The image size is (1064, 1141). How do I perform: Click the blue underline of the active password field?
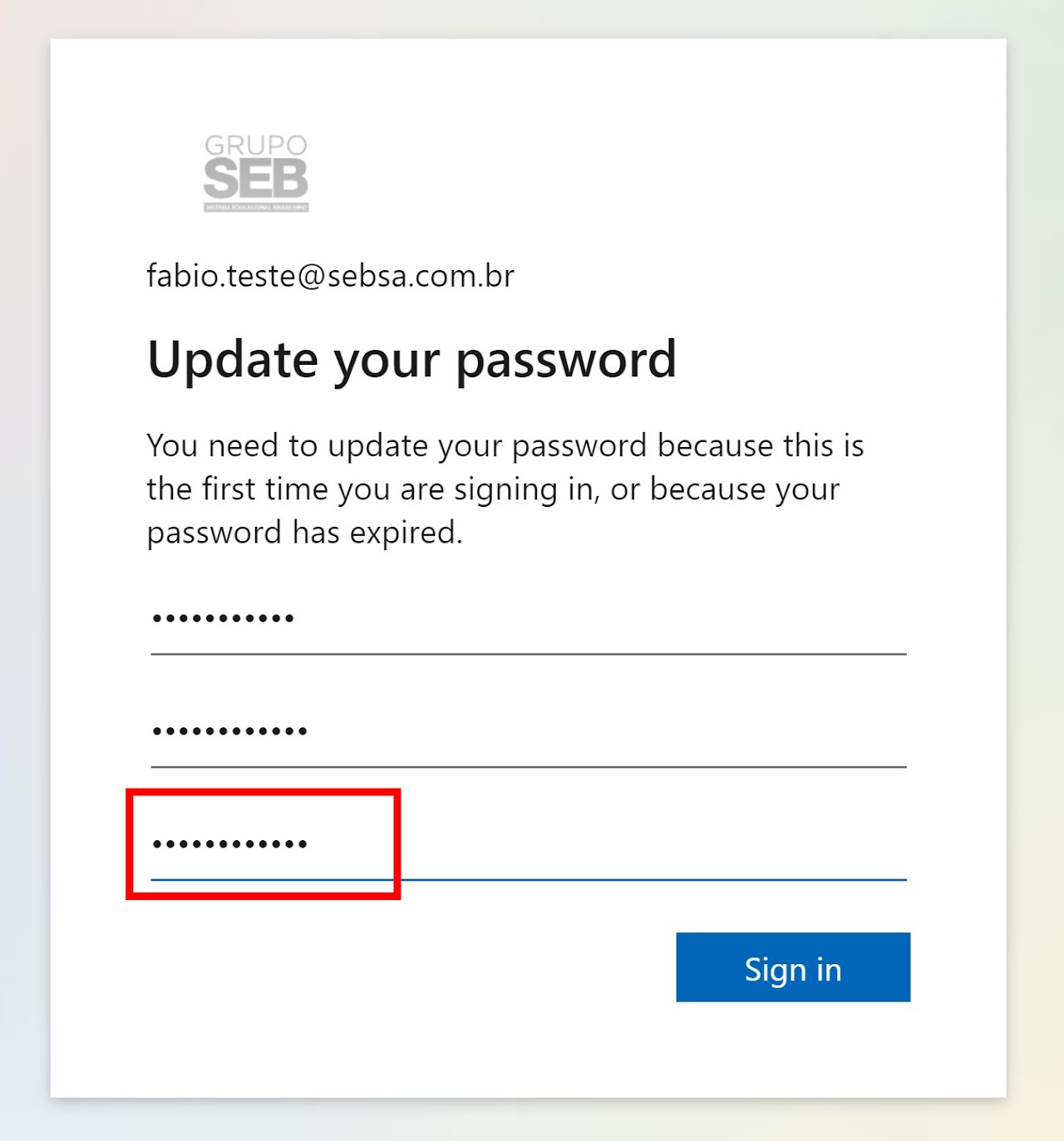648,879
